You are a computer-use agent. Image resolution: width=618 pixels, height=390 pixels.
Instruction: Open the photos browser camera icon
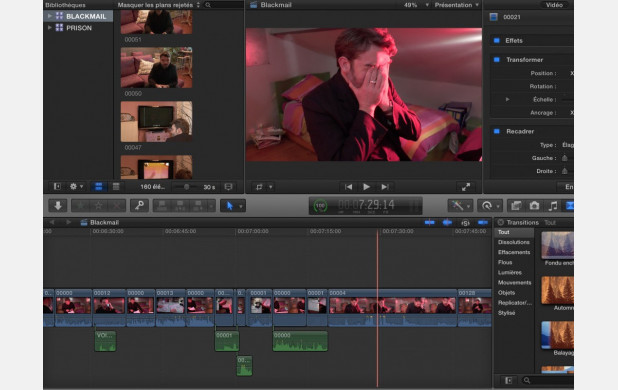point(534,206)
